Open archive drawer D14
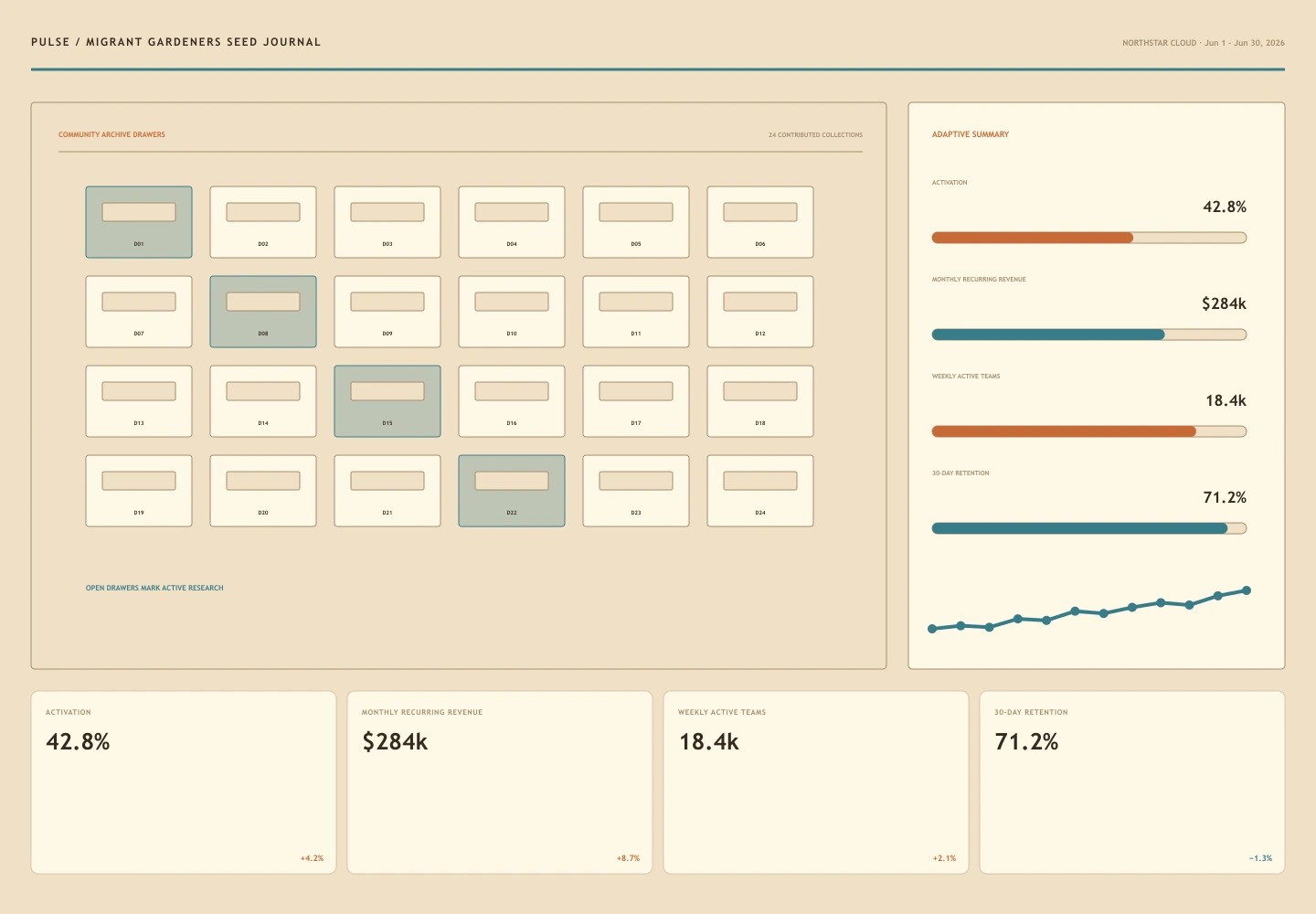The width and height of the screenshot is (1316, 914). (263, 401)
